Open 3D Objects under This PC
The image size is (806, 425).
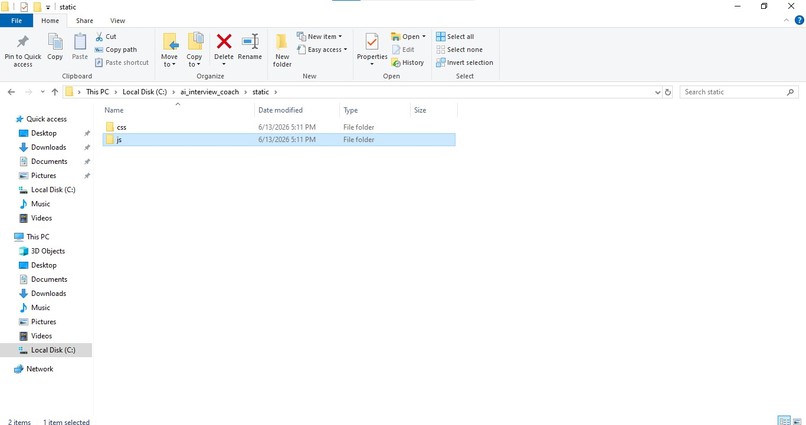(48, 251)
